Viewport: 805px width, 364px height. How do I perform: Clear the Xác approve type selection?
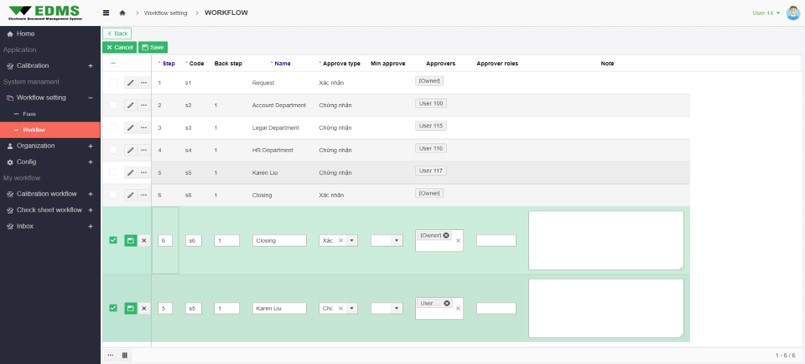click(x=340, y=240)
